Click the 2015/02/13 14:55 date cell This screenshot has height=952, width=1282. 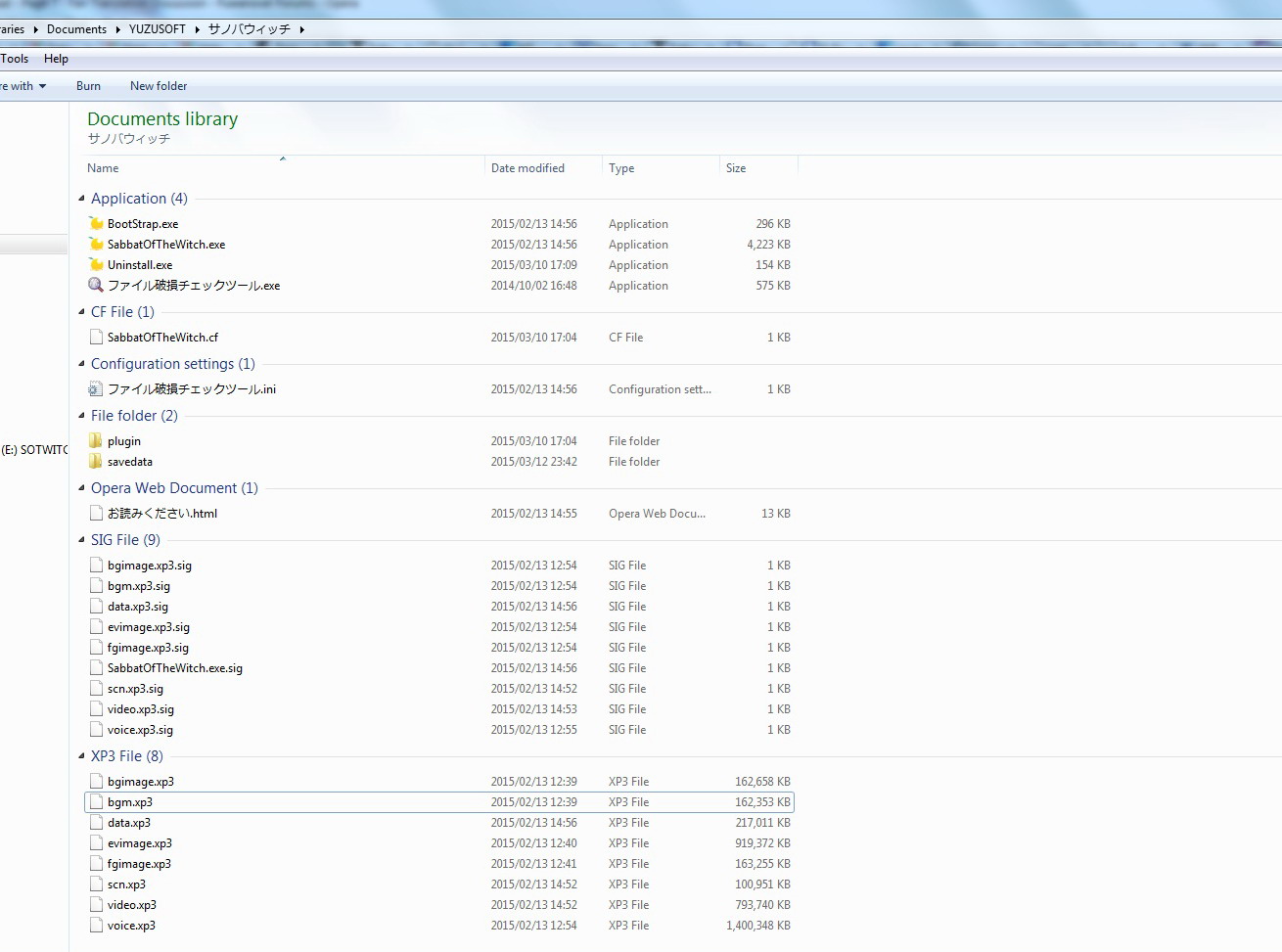coord(534,514)
